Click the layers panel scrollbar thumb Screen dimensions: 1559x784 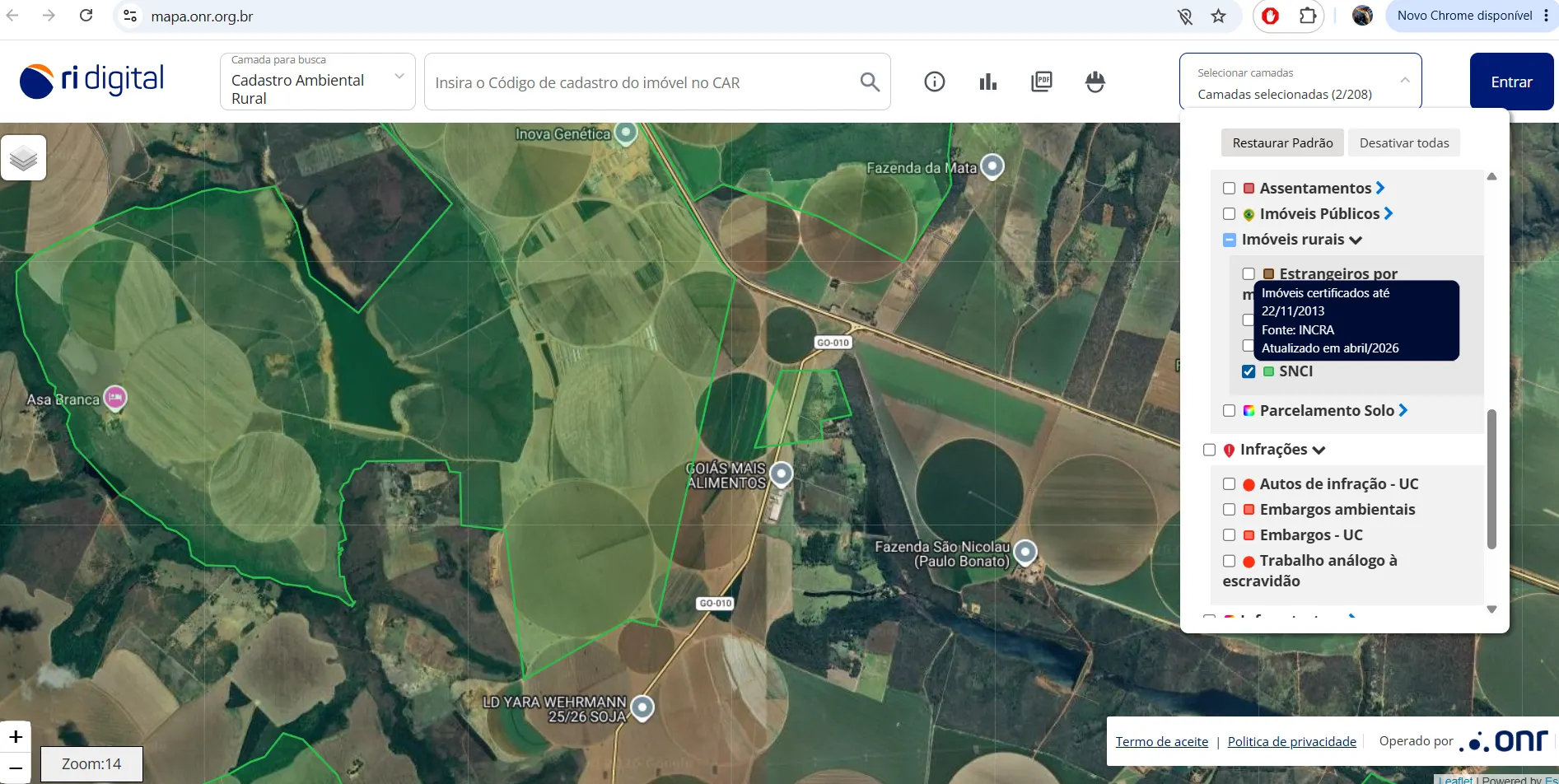(x=1491, y=479)
